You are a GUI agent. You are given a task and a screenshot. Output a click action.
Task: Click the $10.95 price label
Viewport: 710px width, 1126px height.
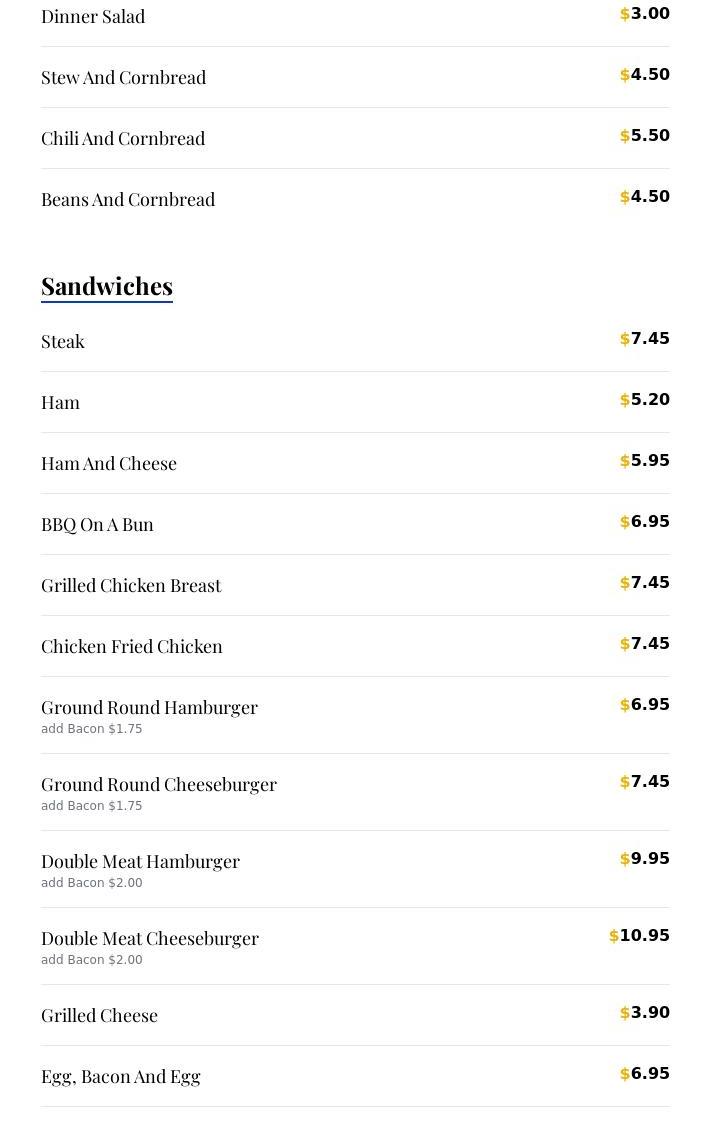[x=639, y=935]
